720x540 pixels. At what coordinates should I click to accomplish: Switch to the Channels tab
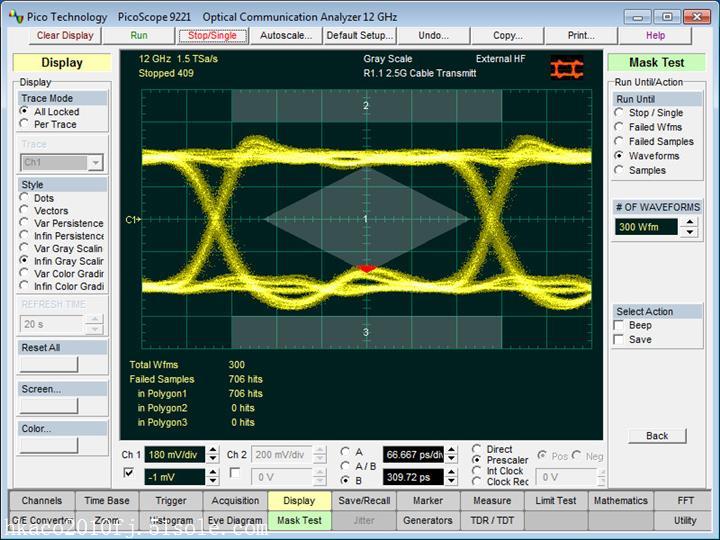point(41,501)
